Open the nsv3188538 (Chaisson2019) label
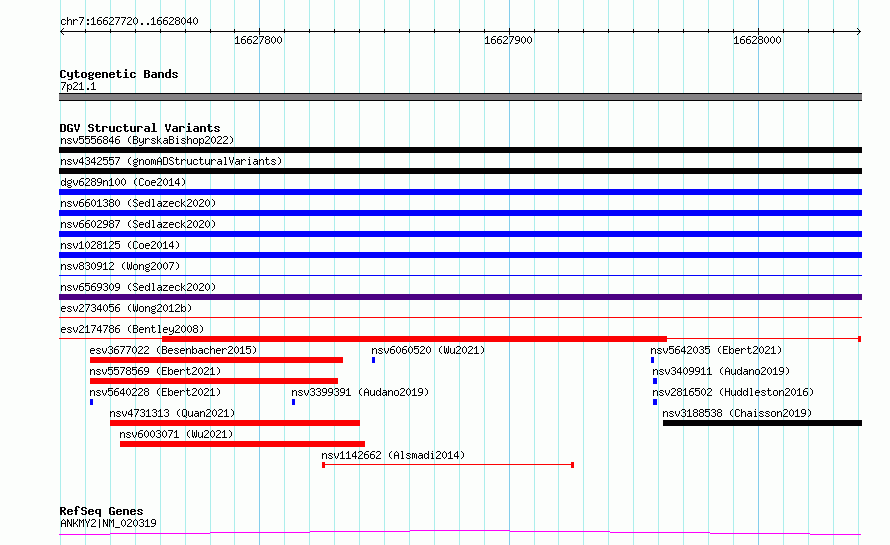Screen dimensions: 890x545 (737, 413)
